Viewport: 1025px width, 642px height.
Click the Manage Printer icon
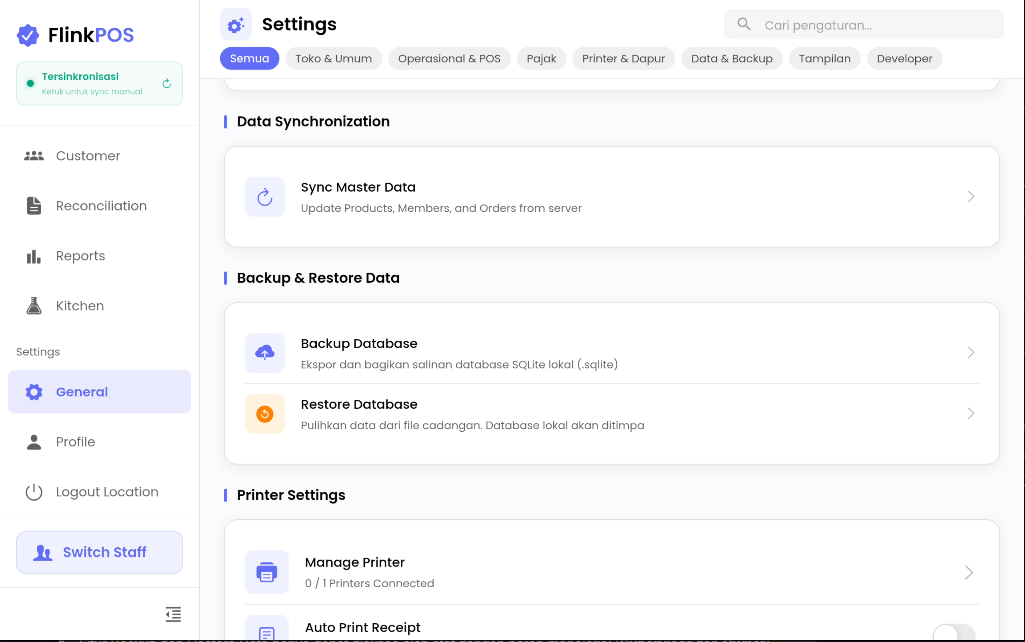click(x=267, y=572)
